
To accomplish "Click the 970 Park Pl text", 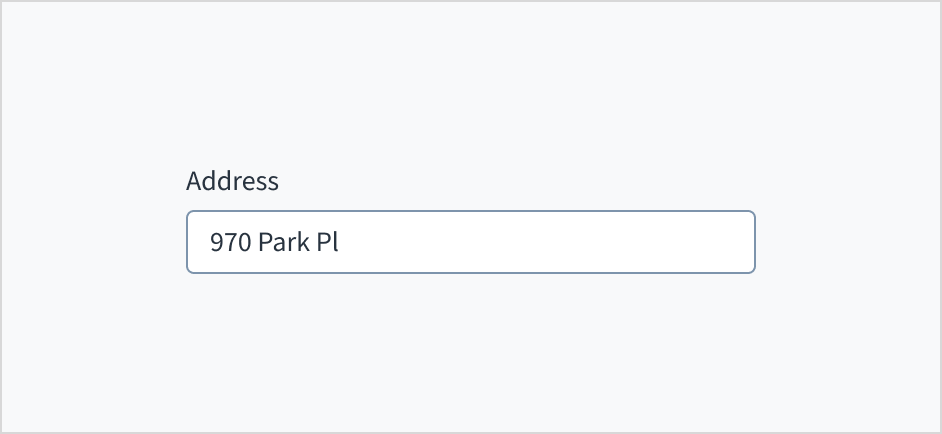I will click(274, 242).
